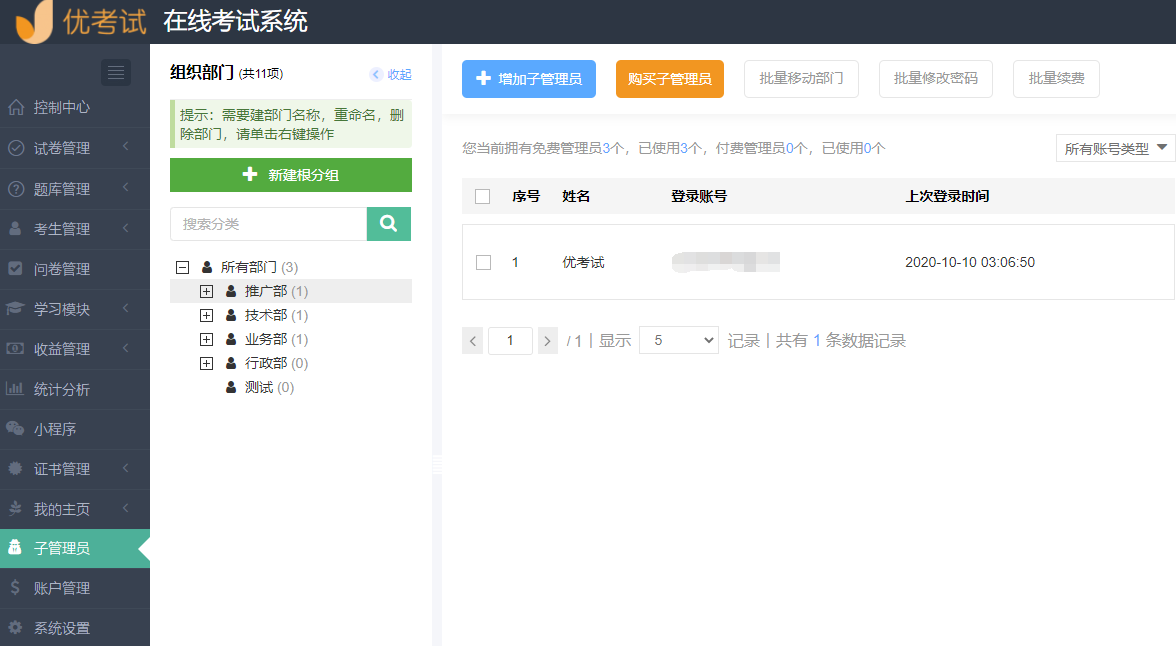
Task: Tick the select-all checkbox in table header
Action: 483,197
